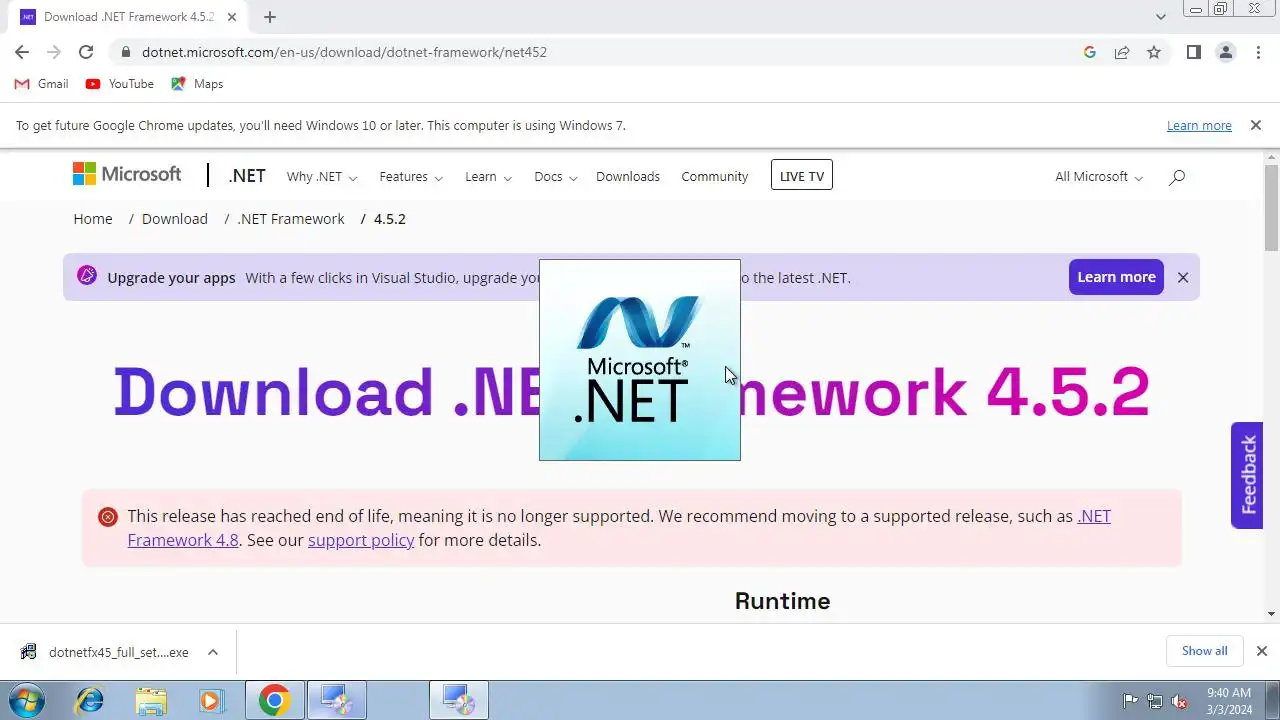Open site search magnifier
This screenshot has height=720, width=1280.
[x=1177, y=177]
